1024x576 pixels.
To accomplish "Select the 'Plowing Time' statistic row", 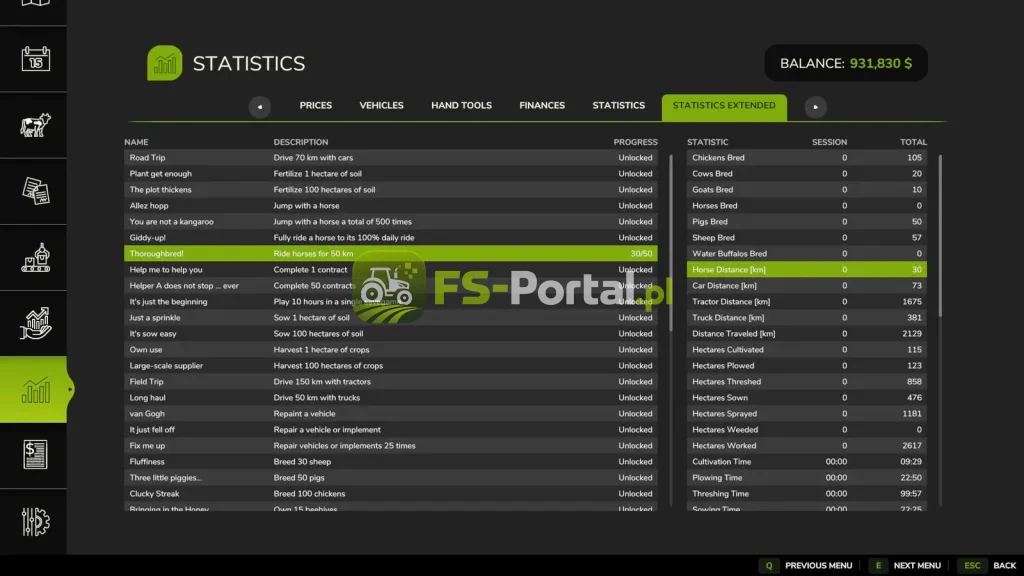I will click(807, 477).
